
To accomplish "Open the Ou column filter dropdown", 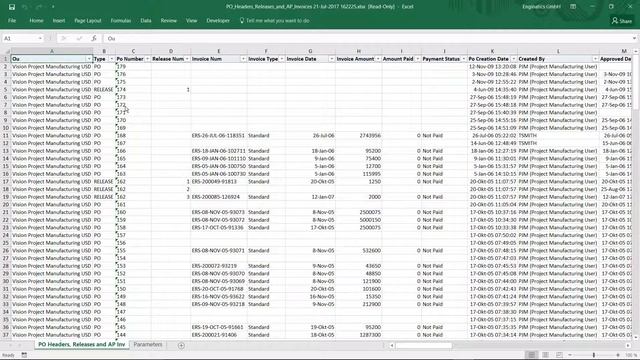I will click(x=89, y=59).
